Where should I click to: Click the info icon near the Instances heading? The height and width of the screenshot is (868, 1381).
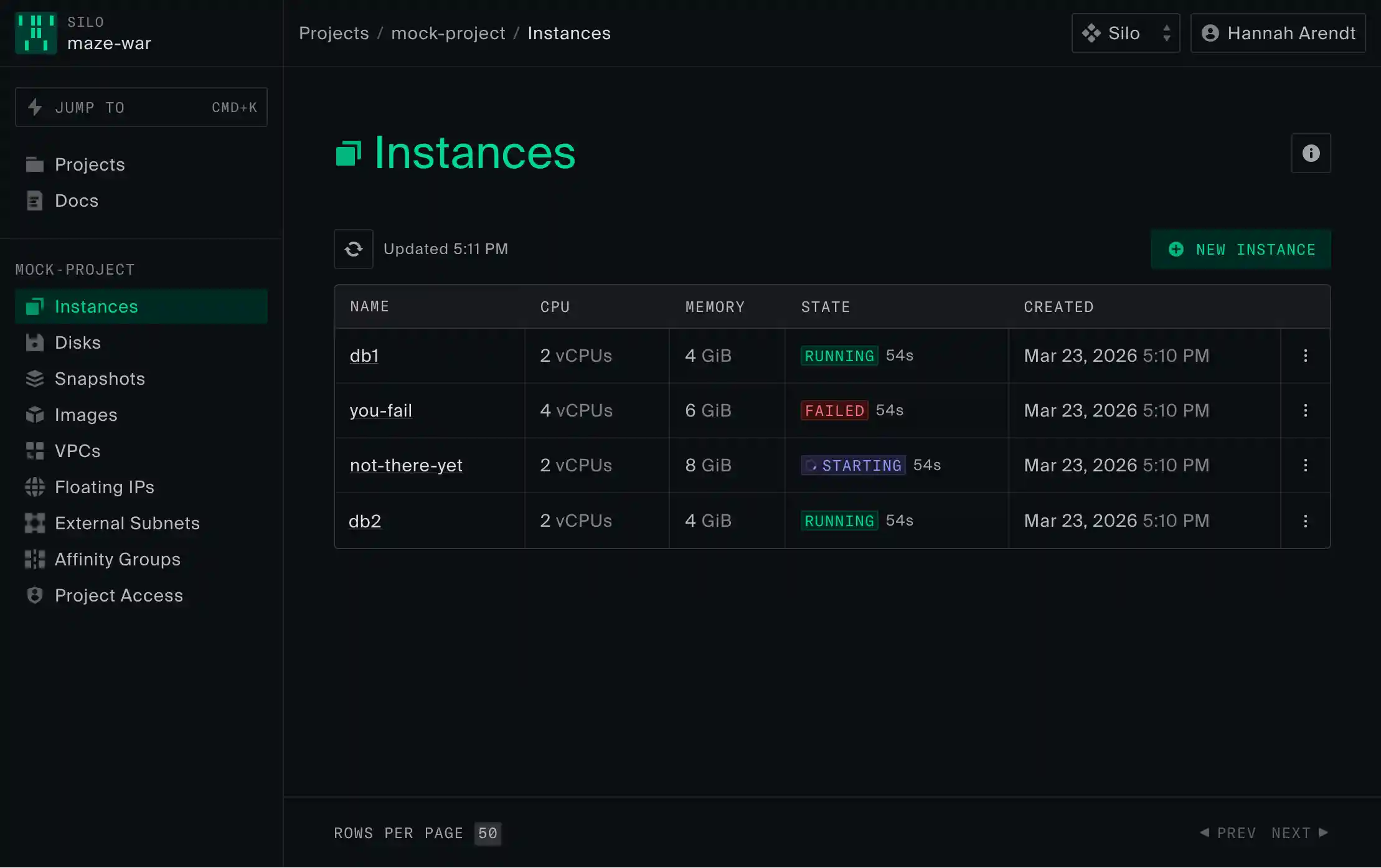click(1311, 153)
